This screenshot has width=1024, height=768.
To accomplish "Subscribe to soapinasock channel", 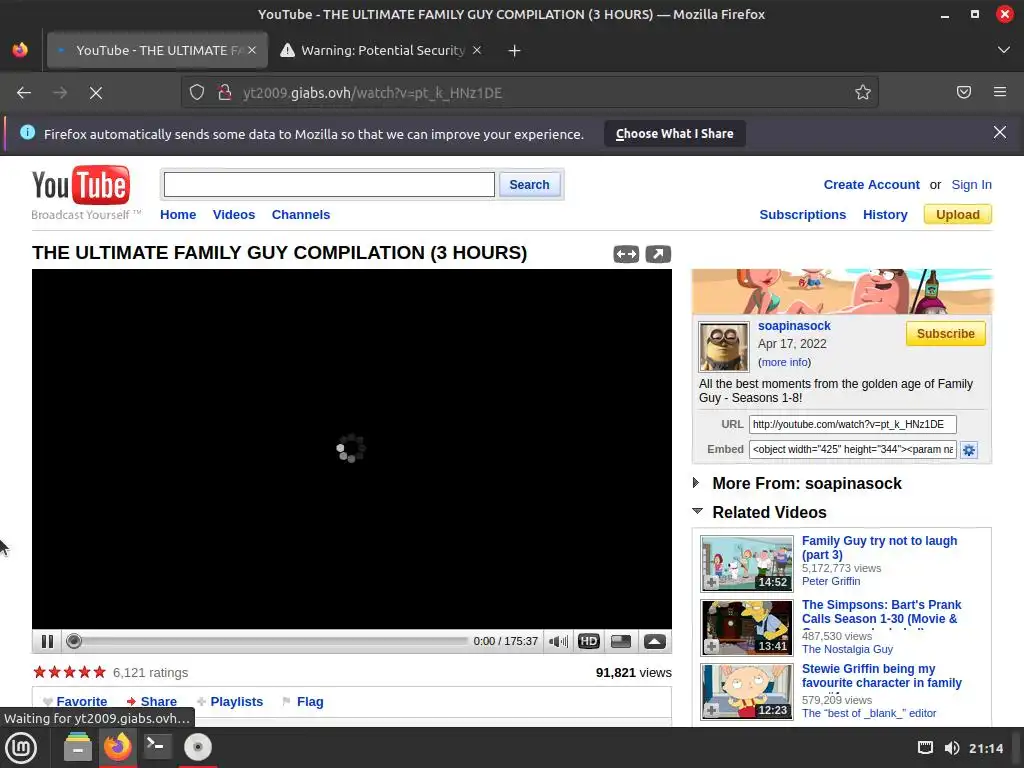I will (x=946, y=334).
